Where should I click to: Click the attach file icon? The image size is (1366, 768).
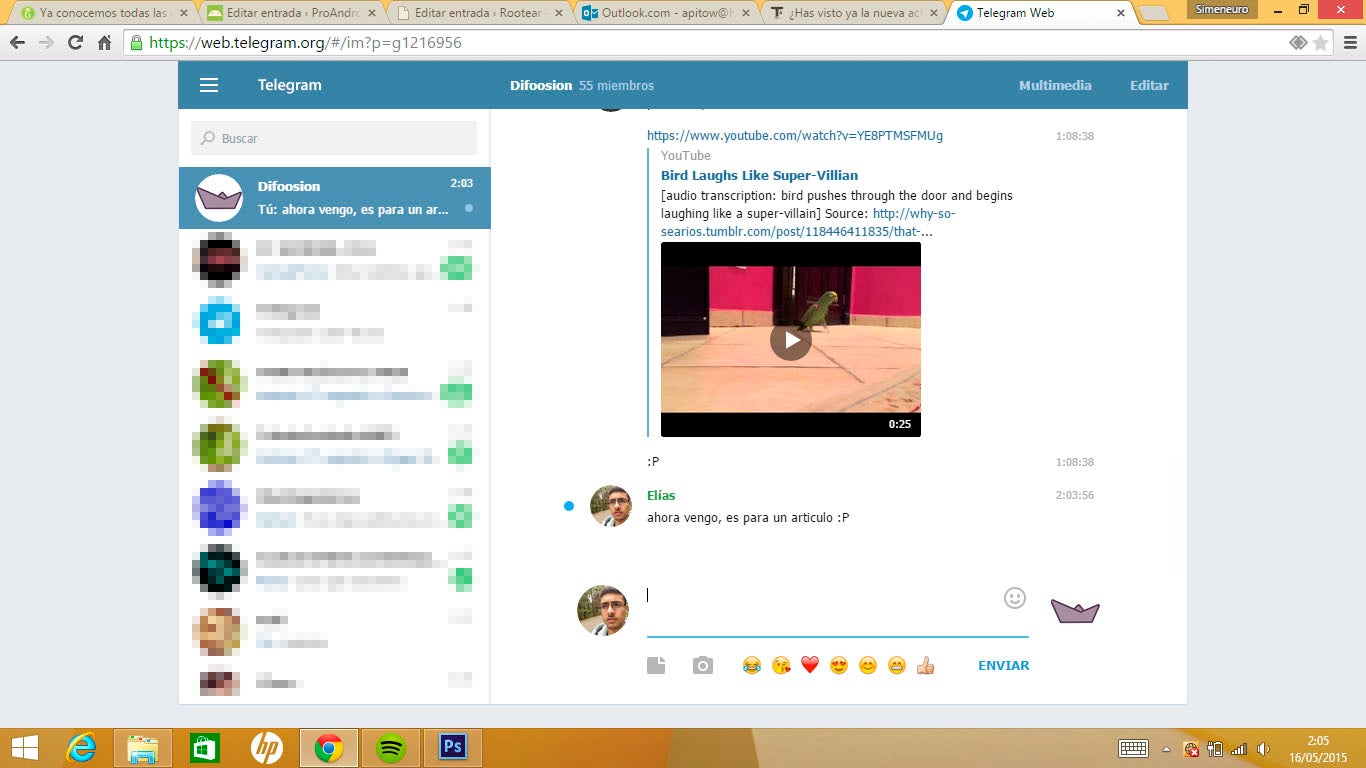656,665
